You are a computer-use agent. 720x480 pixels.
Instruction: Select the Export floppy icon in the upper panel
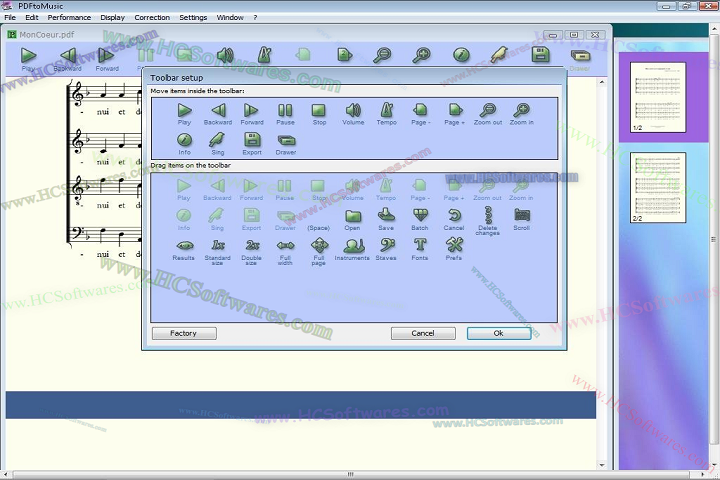pos(252,140)
